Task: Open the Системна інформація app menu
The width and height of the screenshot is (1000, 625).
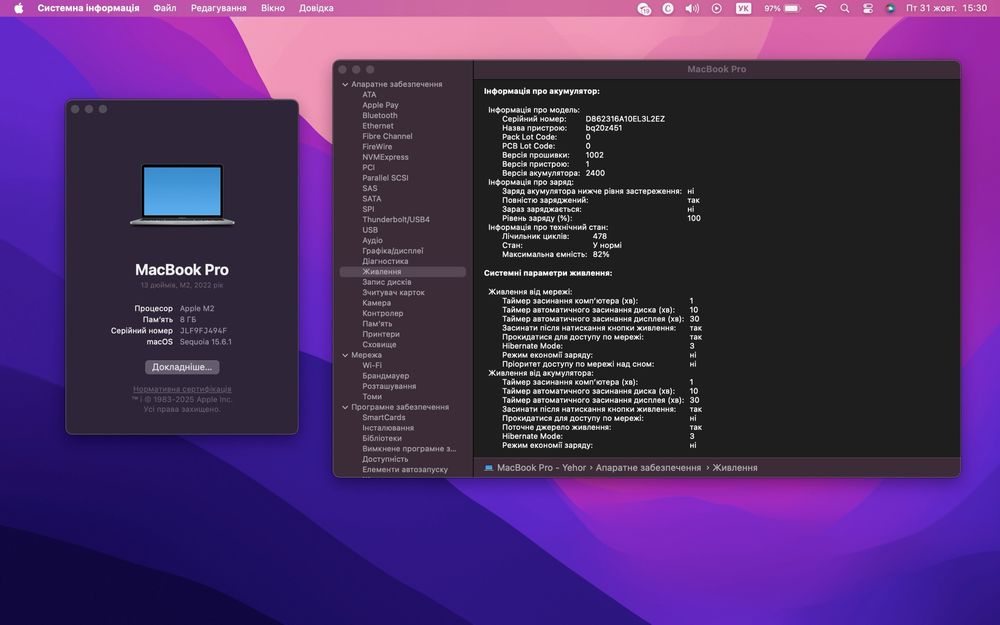Action: [x=88, y=8]
